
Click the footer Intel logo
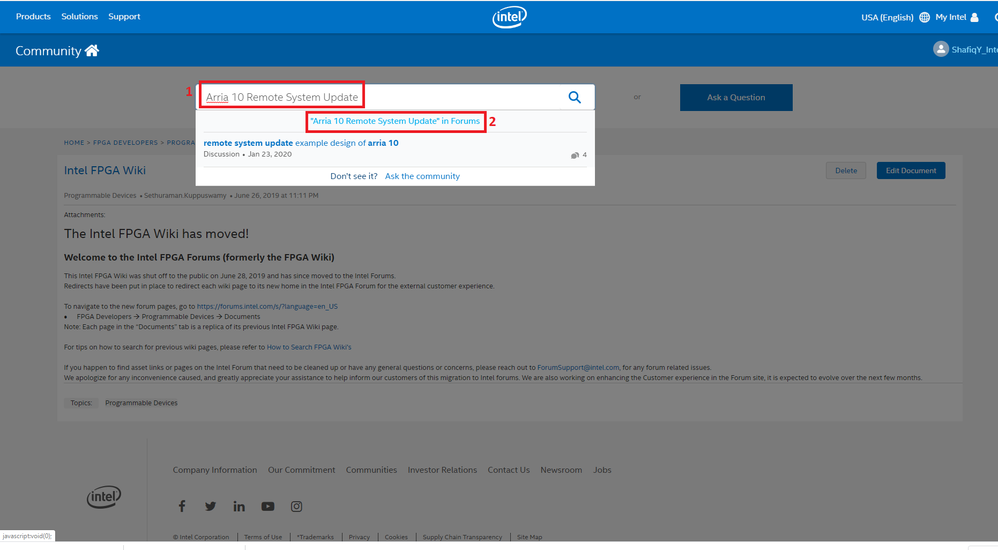click(x=104, y=497)
